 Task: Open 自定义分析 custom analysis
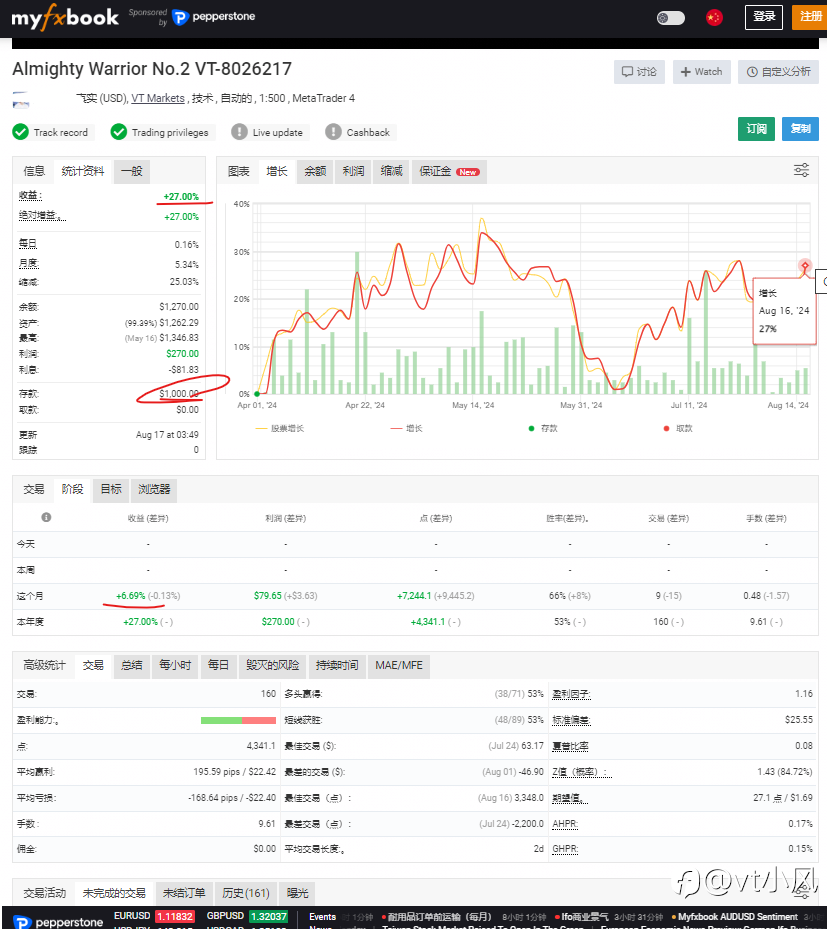coord(778,72)
